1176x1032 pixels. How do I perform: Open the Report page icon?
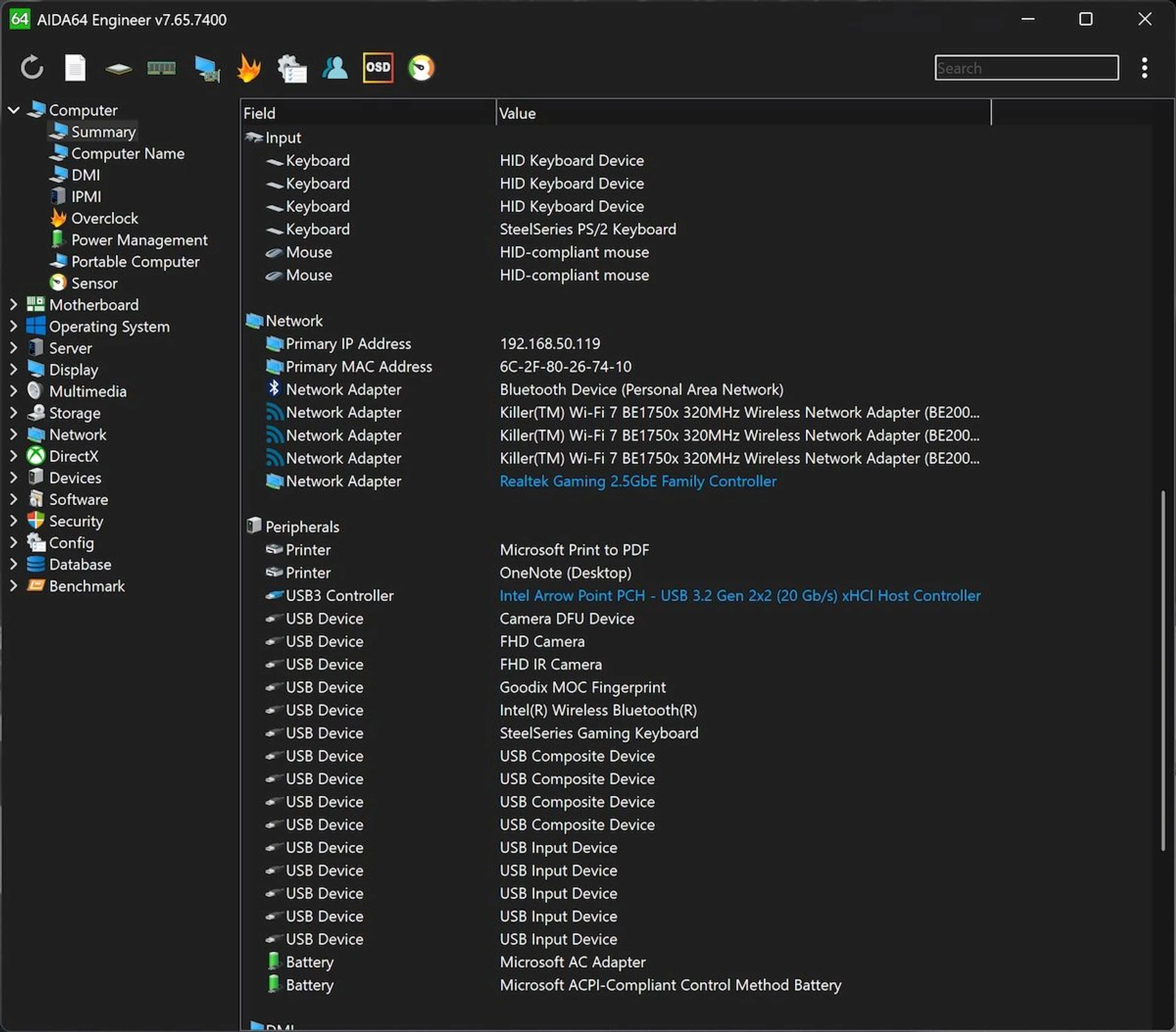pos(75,67)
